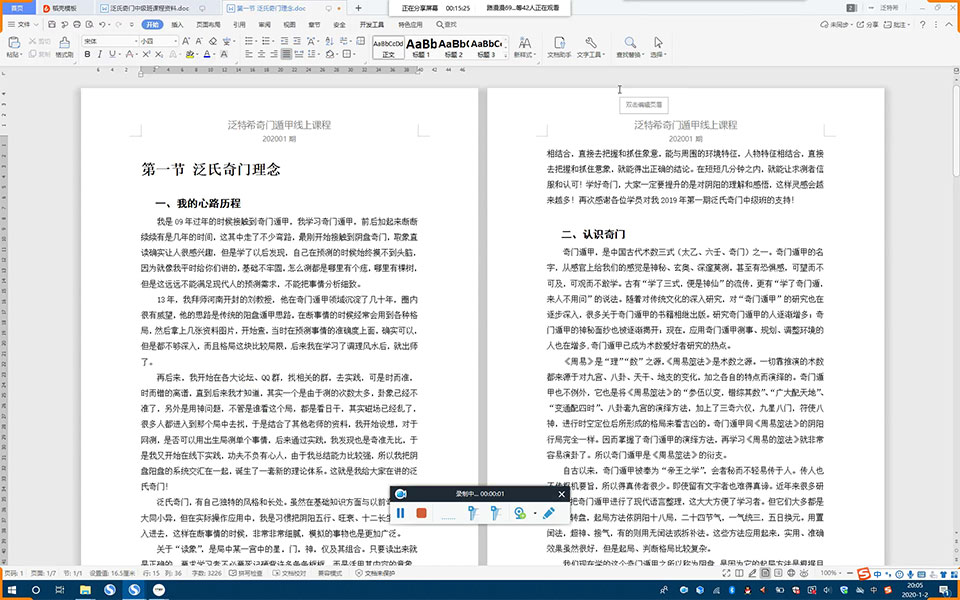960x600 pixels.
Task: Toggle Justify alignment button
Action: pyautogui.click(x=286, y=54)
